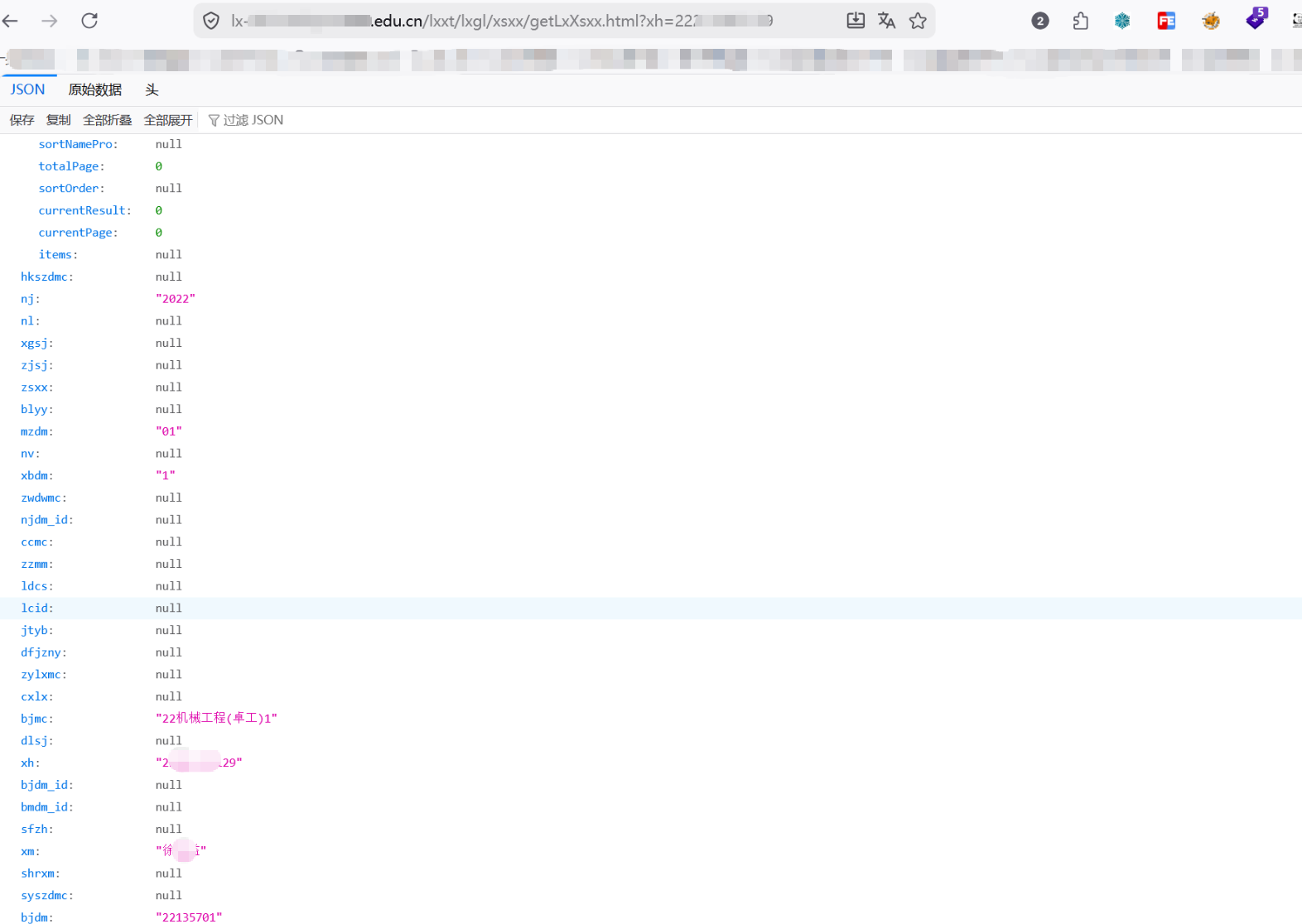This screenshot has width=1302, height=924.
Task: Click the bjdm value "22135701"
Action: (x=189, y=917)
